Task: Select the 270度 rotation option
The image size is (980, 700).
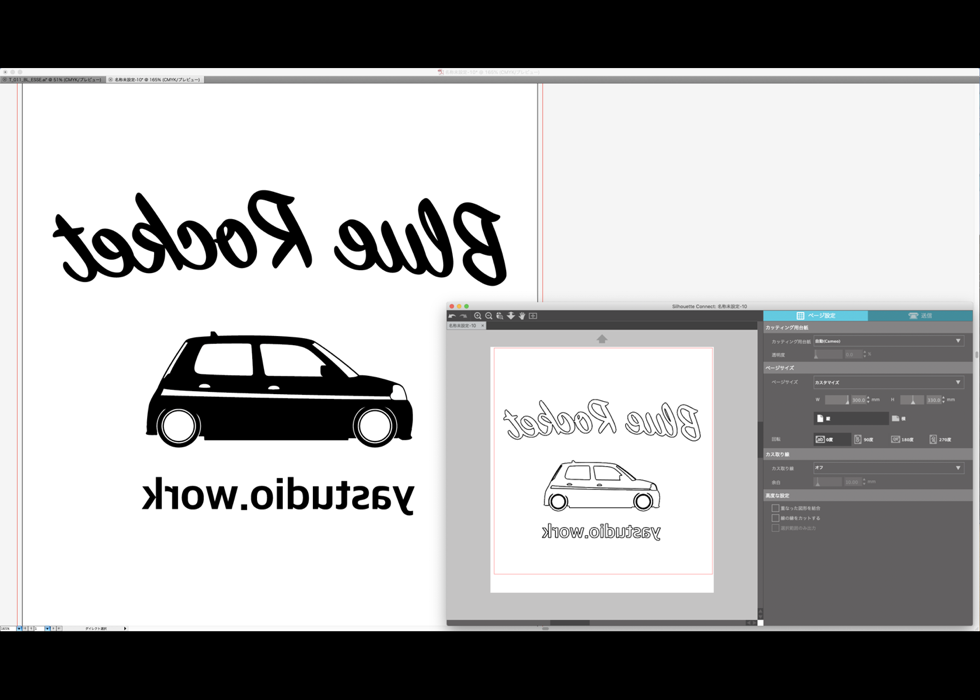Action: coord(938,439)
